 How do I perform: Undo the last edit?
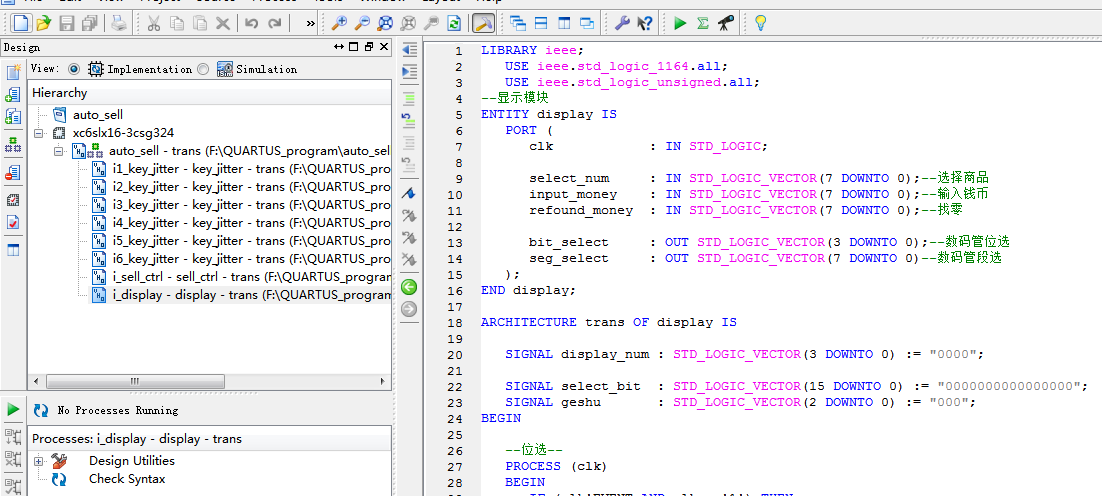[252, 23]
